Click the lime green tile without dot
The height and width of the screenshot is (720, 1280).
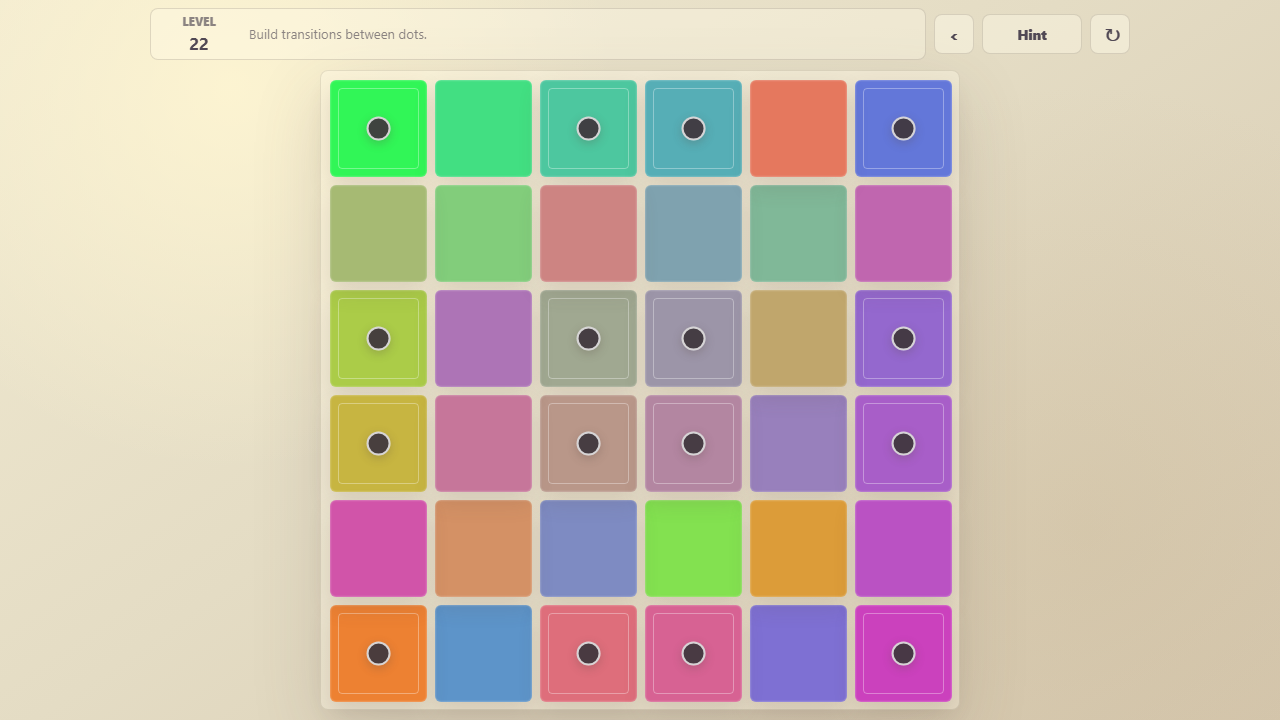(x=693, y=548)
